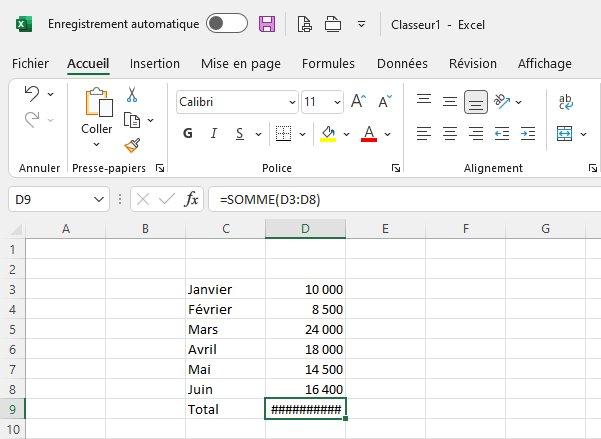Expand the Orientation dropdown arrow

519,102
